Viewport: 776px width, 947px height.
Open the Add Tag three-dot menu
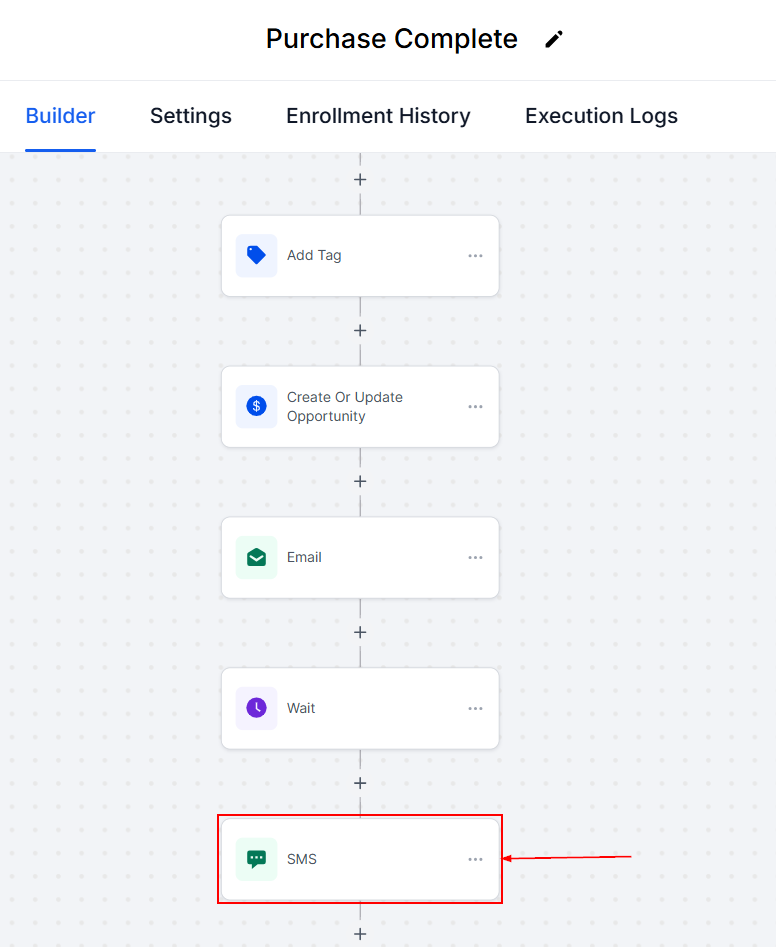(475, 256)
